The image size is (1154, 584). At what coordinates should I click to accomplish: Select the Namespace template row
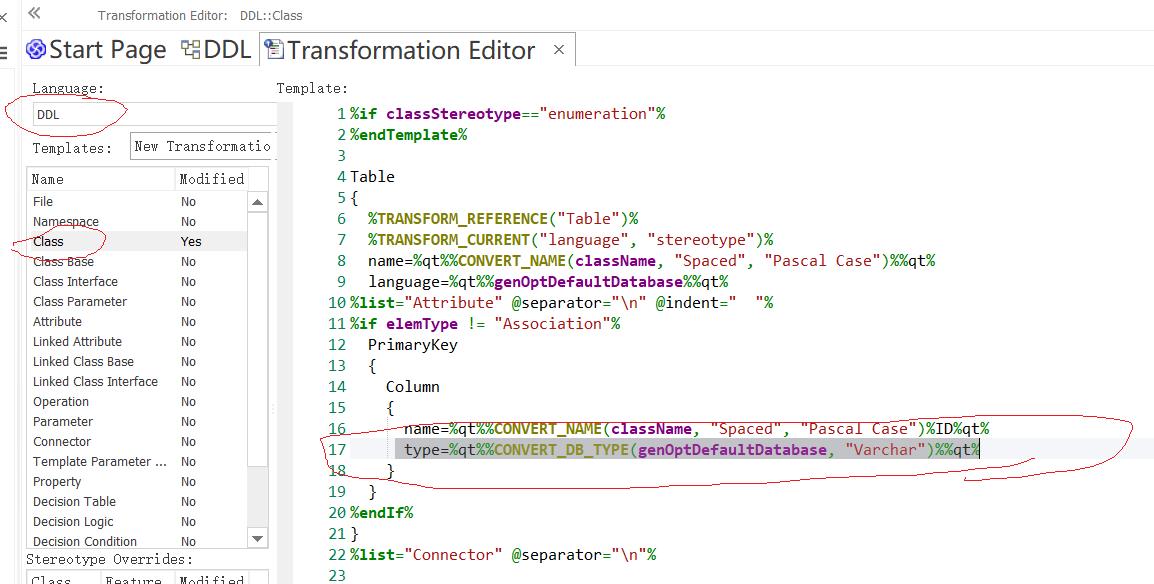click(137, 221)
